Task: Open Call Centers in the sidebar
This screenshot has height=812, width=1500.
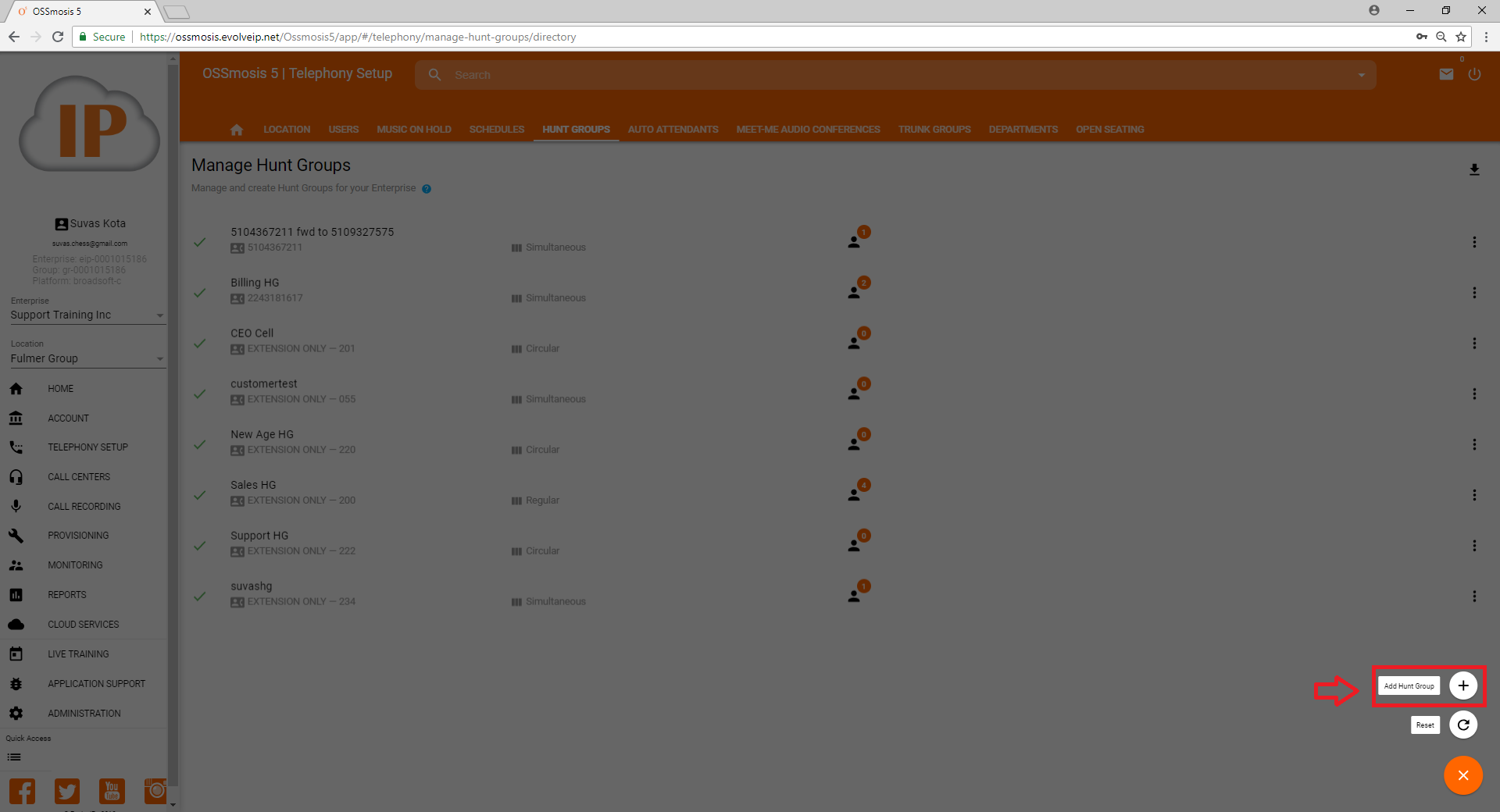Action: tap(78, 477)
